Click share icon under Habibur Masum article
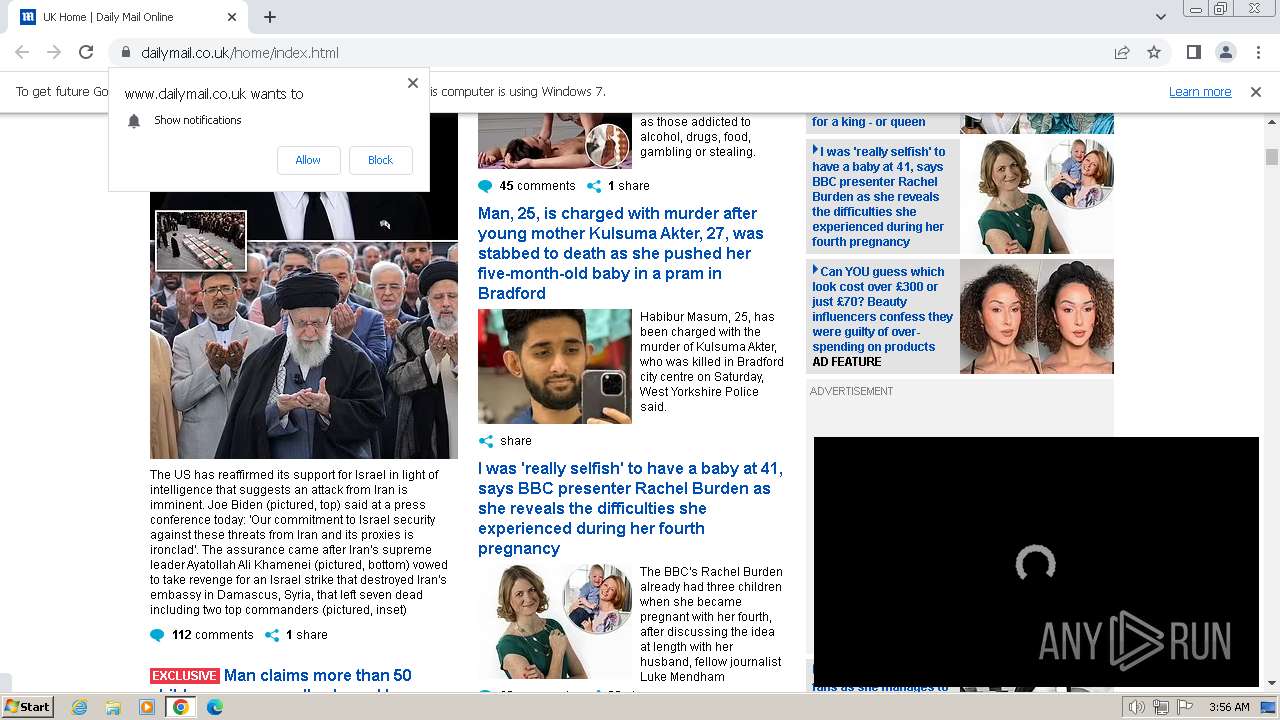 point(486,441)
